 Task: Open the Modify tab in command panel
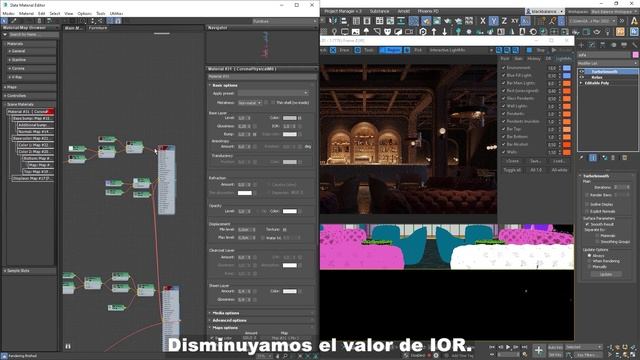click(592, 44)
